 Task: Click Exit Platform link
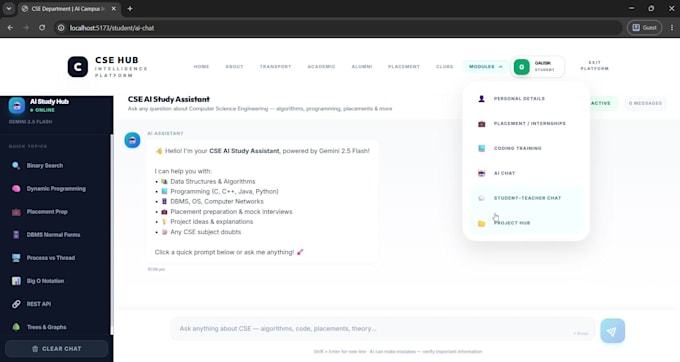pos(595,65)
